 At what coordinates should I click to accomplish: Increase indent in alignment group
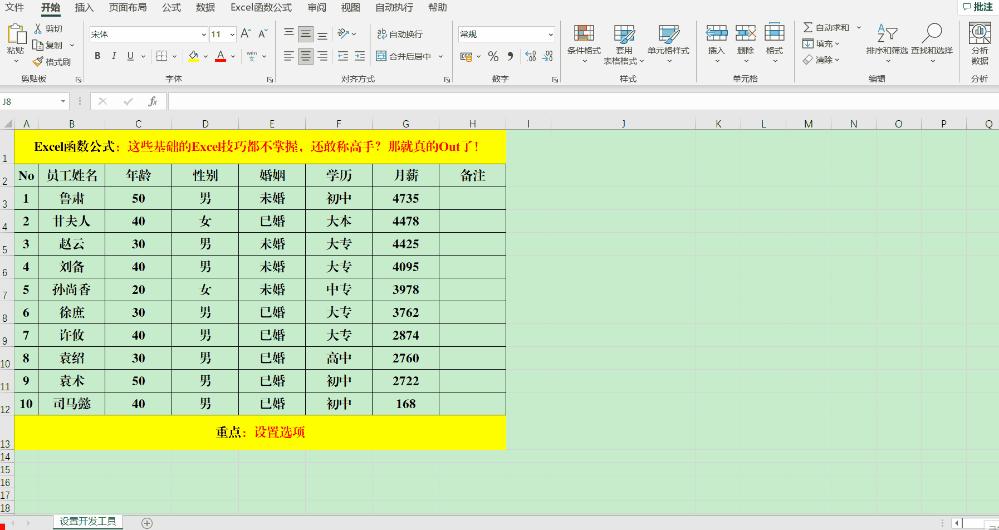click(x=360, y=56)
